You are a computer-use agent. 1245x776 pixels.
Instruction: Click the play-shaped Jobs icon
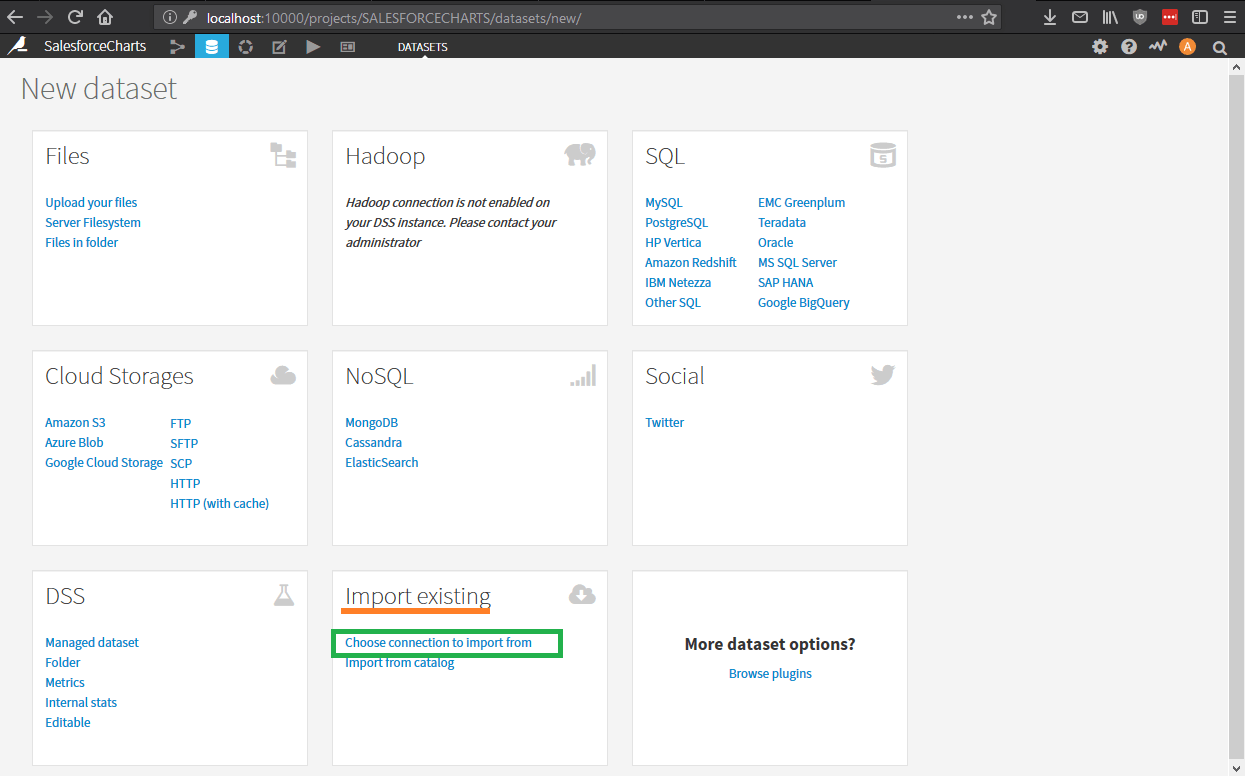312,46
